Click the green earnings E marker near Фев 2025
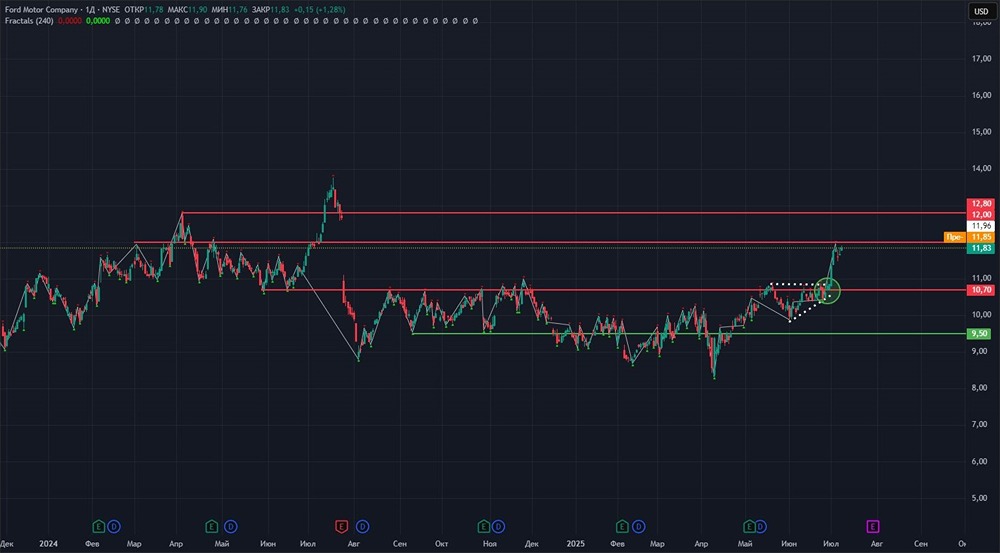The height and width of the screenshot is (553, 1000). click(622, 525)
